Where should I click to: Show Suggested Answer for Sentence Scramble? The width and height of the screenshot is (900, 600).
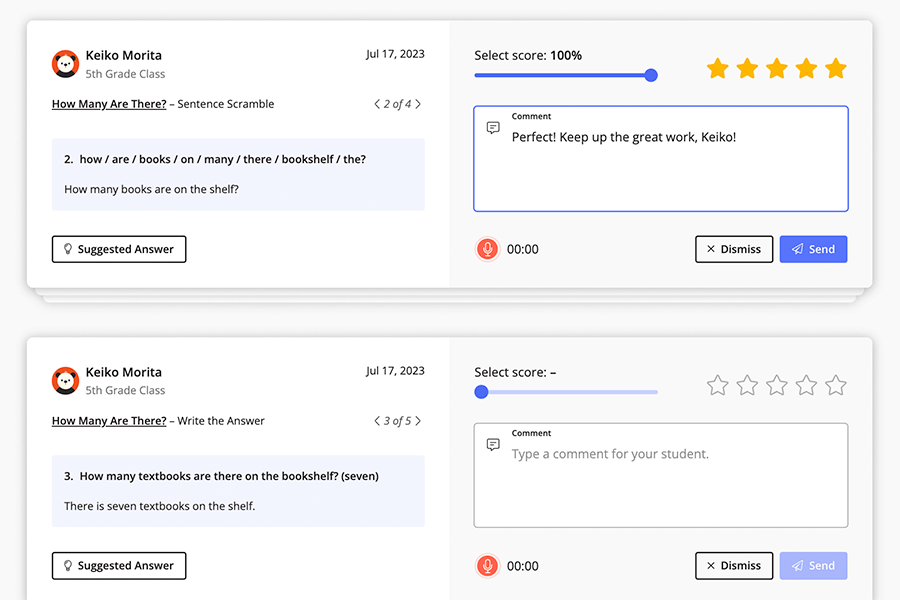tap(119, 249)
